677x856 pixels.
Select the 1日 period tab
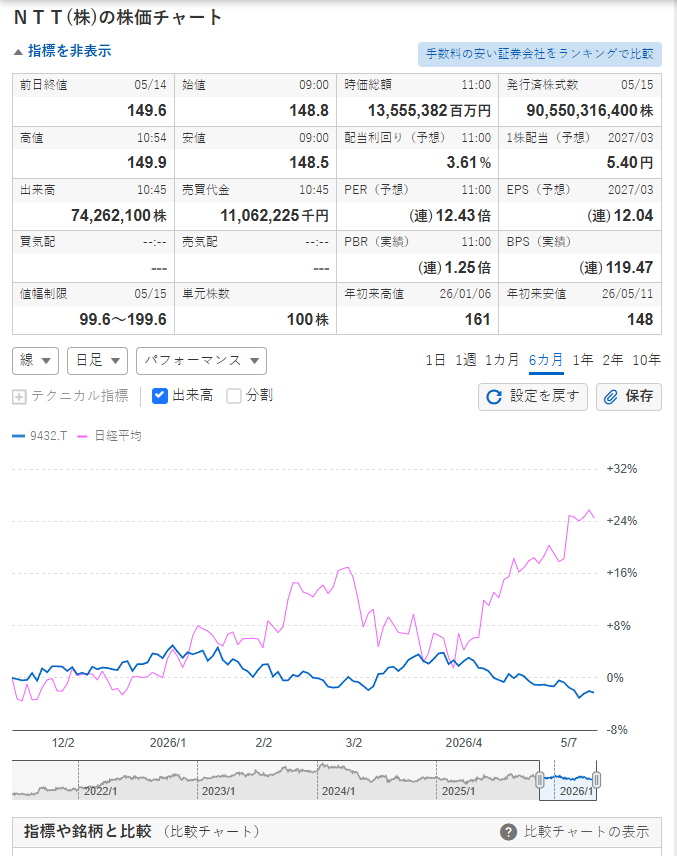[x=435, y=360]
